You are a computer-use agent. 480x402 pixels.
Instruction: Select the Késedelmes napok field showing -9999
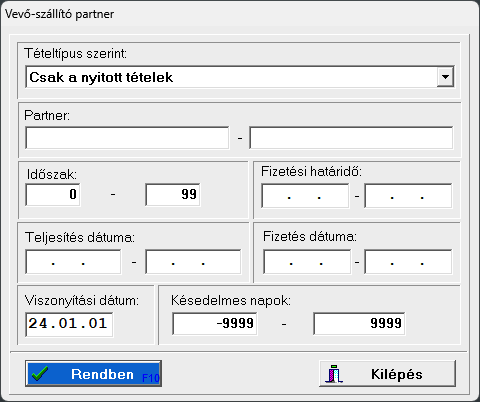point(215,323)
